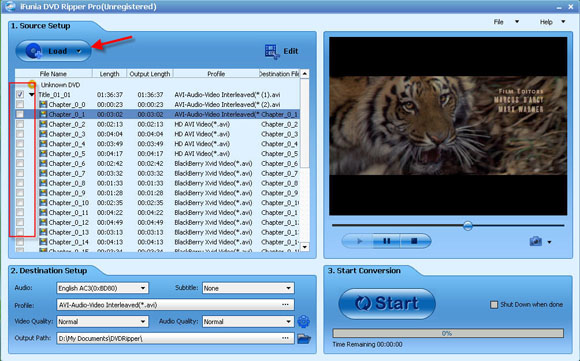Click the iFunia logo in title bar
Viewport: 580px width, 361px height.
pyautogui.click(x=10, y=6)
